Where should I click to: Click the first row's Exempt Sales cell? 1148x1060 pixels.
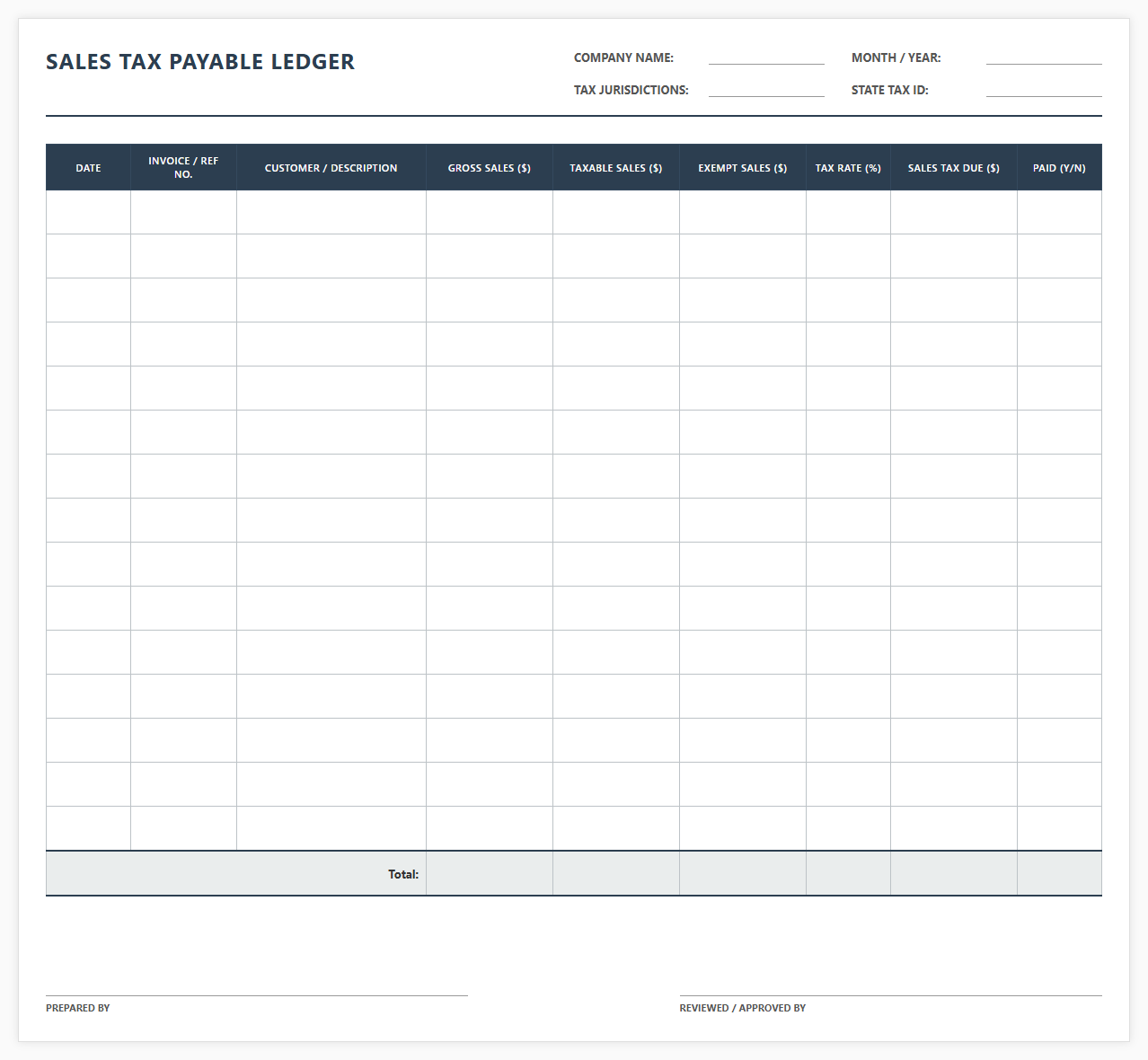click(743, 212)
